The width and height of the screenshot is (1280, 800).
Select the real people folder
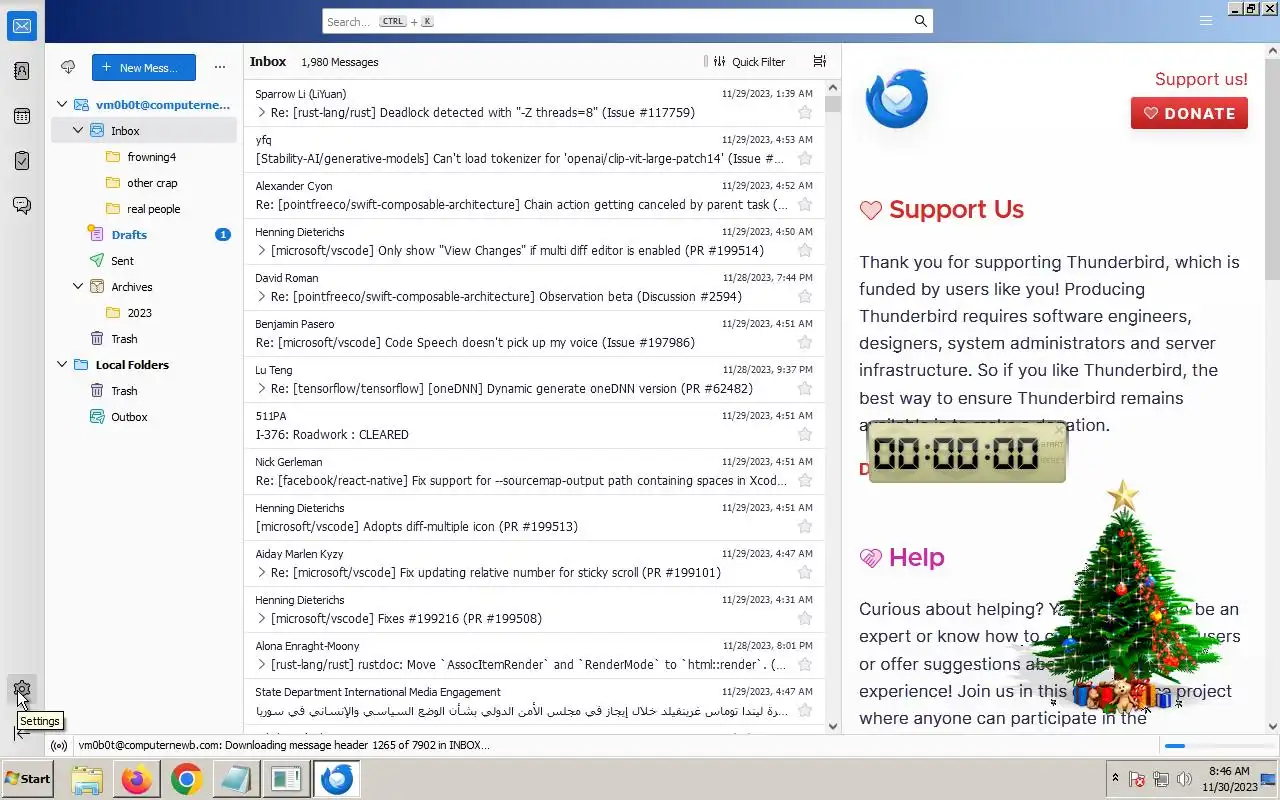[144, 208]
